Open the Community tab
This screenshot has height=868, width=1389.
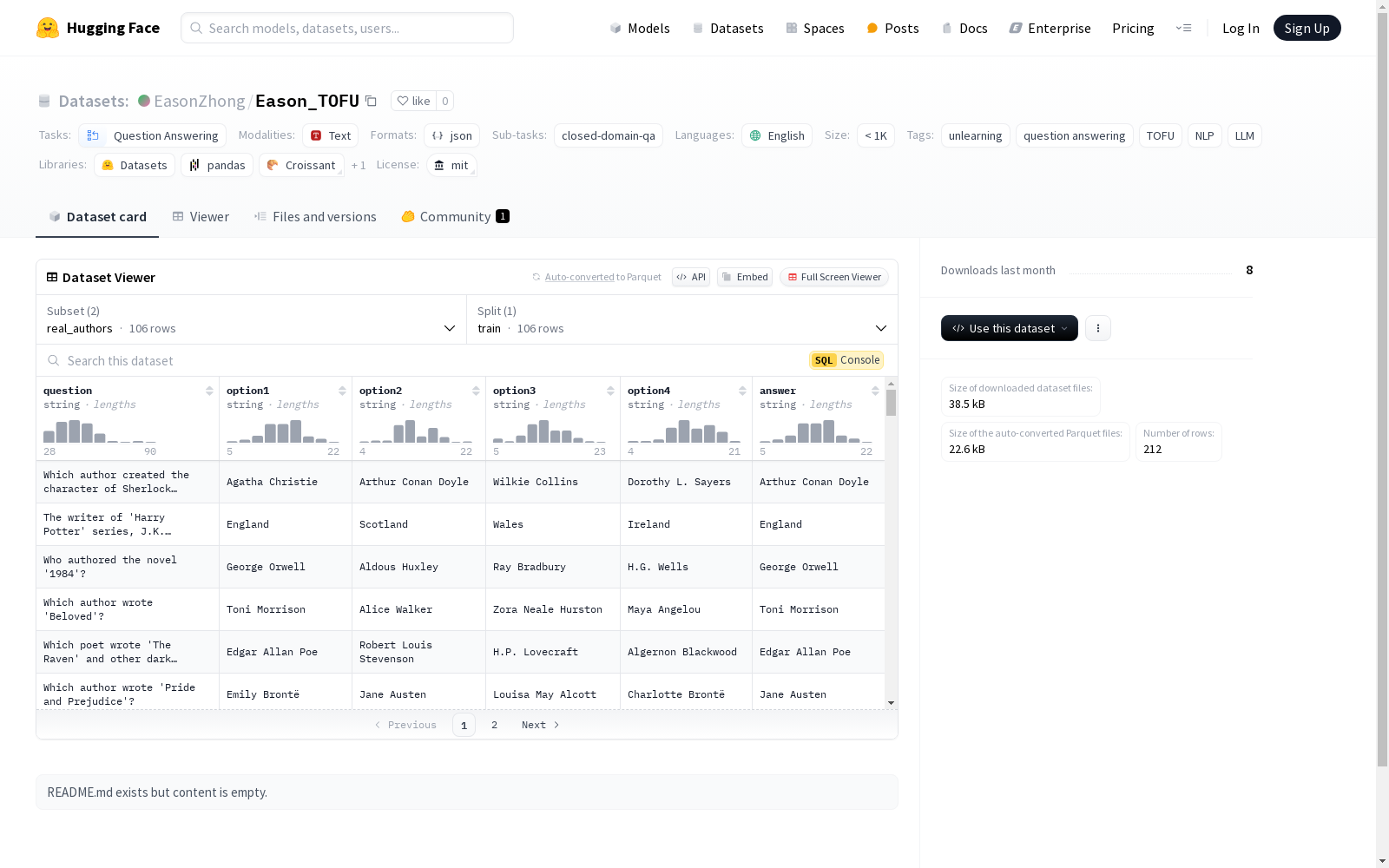pos(455,217)
